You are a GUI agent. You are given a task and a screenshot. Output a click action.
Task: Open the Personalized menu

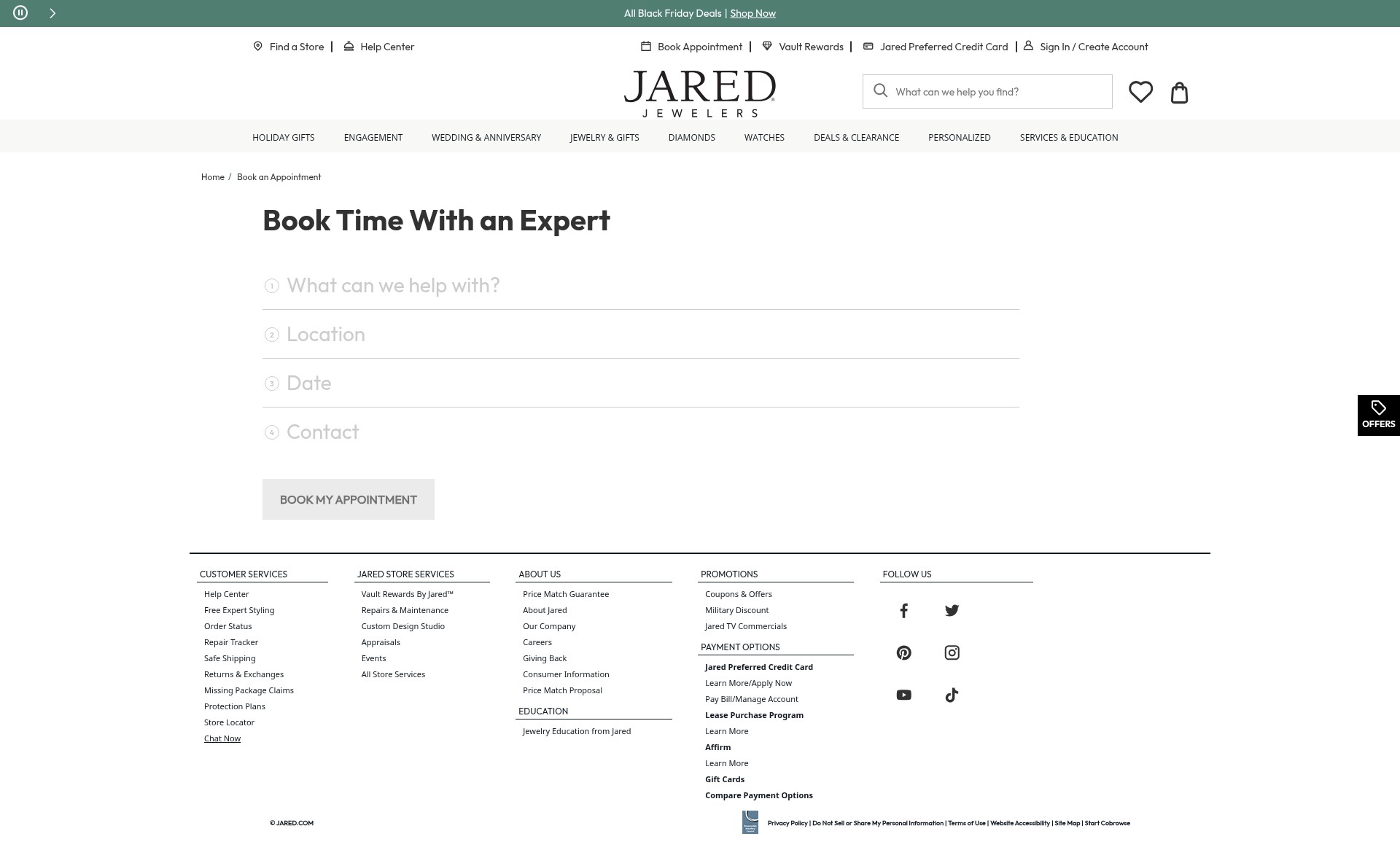click(959, 137)
